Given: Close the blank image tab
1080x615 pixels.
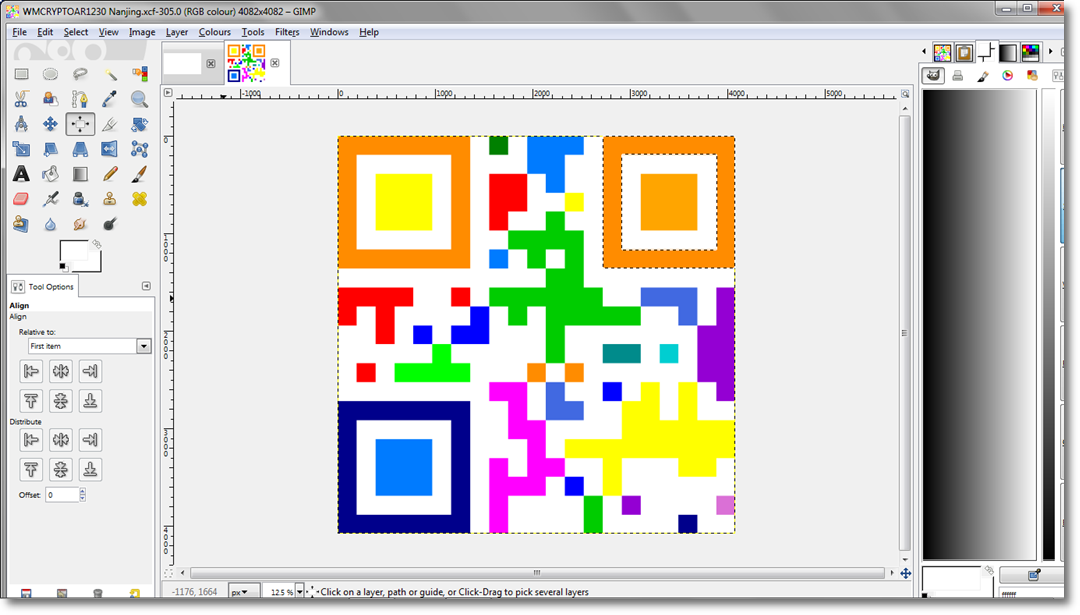Looking at the screenshot, I should click(211, 63).
